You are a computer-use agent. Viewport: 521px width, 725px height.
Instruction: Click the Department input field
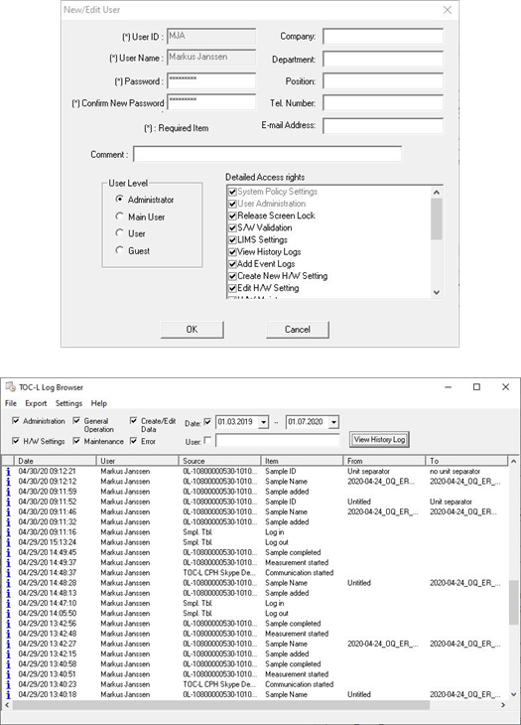pyautogui.click(x=383, y=59)
